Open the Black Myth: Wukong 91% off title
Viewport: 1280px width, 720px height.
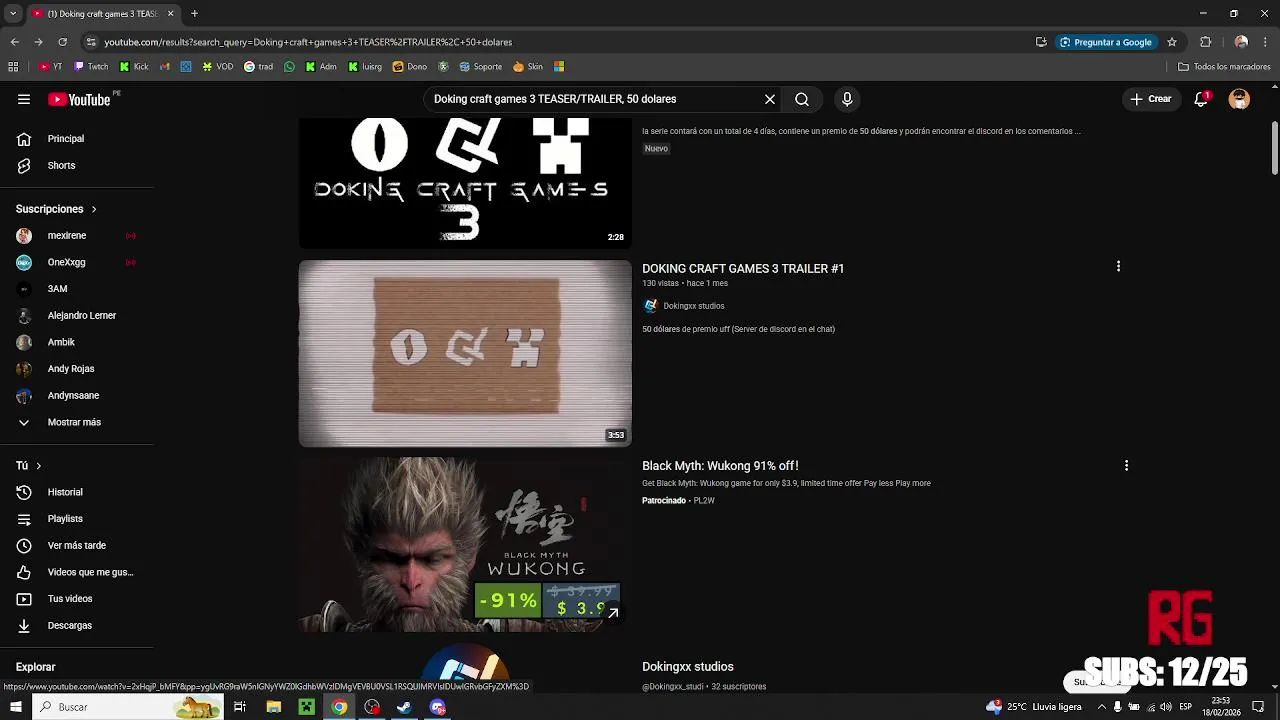coord(720,466)
